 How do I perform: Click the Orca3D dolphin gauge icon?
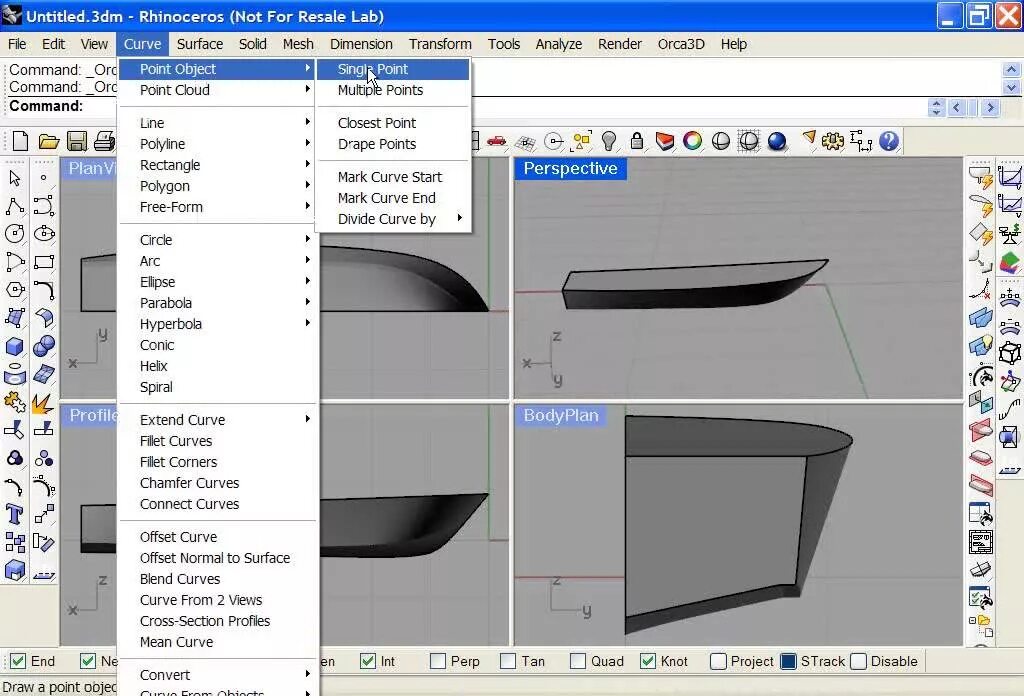[982, 377]
